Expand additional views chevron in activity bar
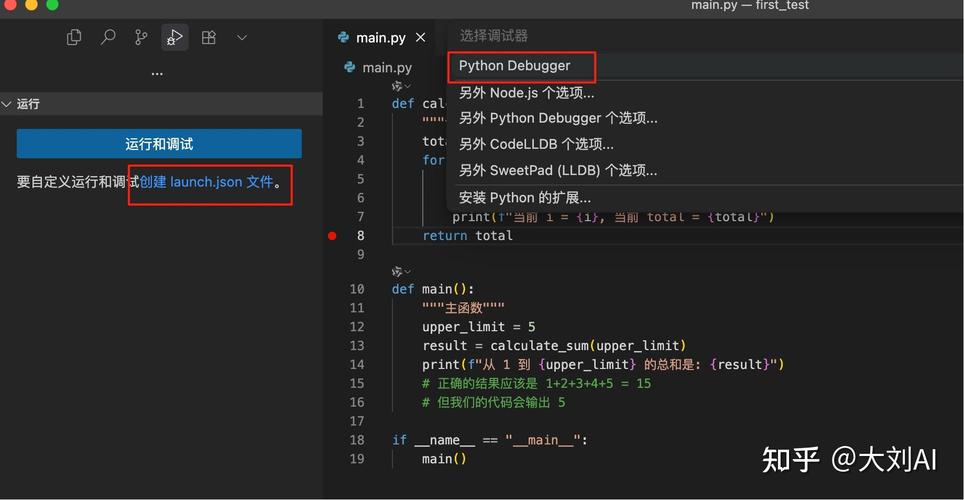964x500 pixels. point(242,38)
